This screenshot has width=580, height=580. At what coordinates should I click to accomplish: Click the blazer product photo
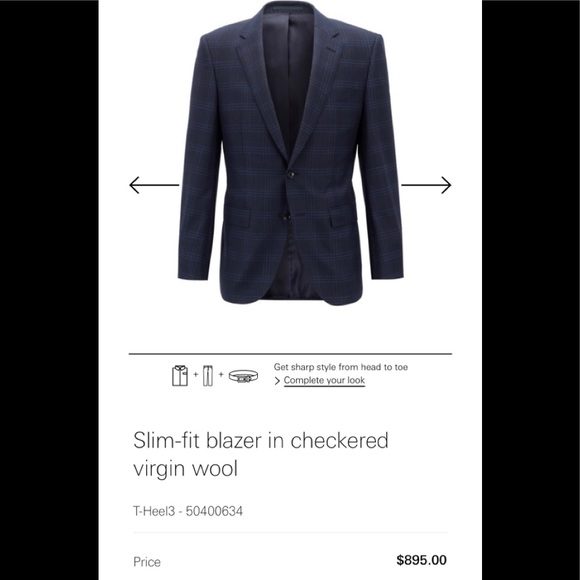pyautogui.click(x=291, y=154)
